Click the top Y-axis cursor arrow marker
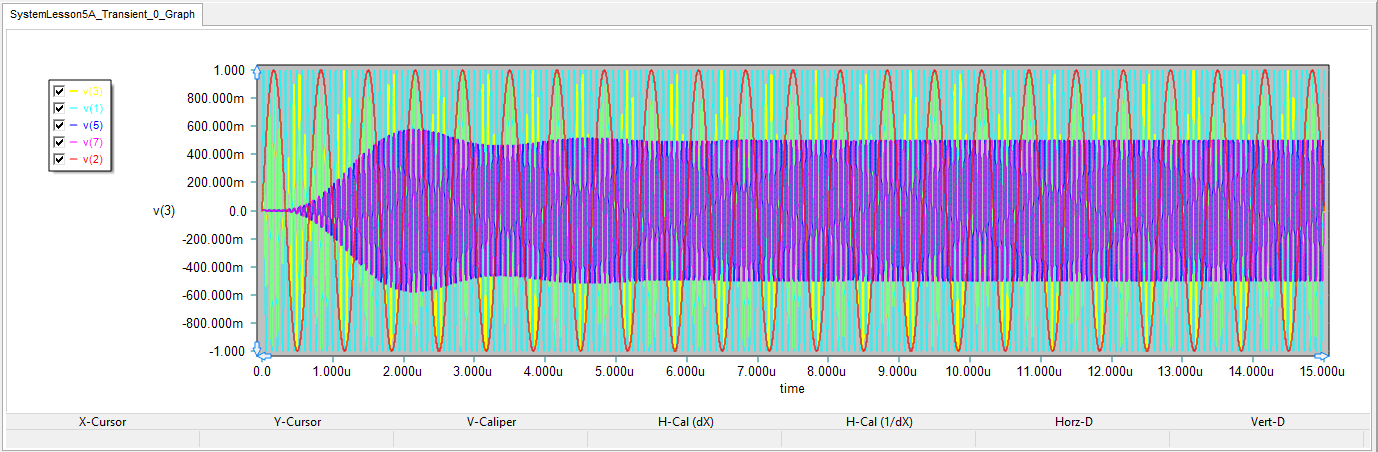 coord(258,71)
